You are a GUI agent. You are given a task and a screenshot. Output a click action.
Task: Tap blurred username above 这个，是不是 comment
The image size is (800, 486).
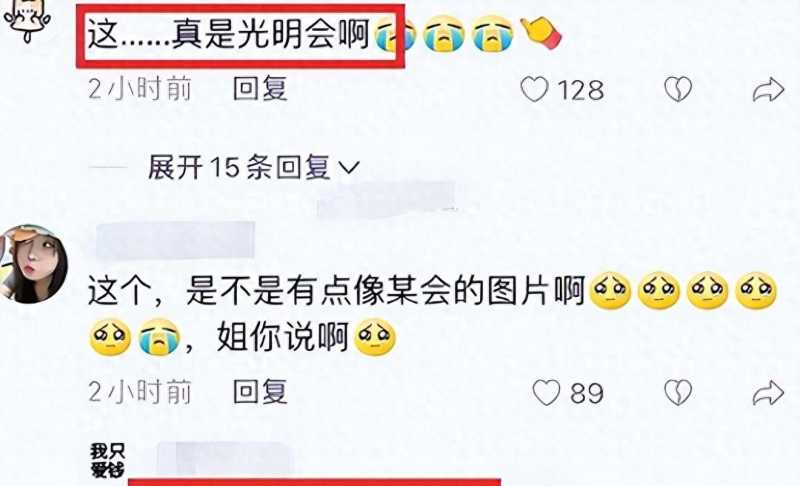175,239
